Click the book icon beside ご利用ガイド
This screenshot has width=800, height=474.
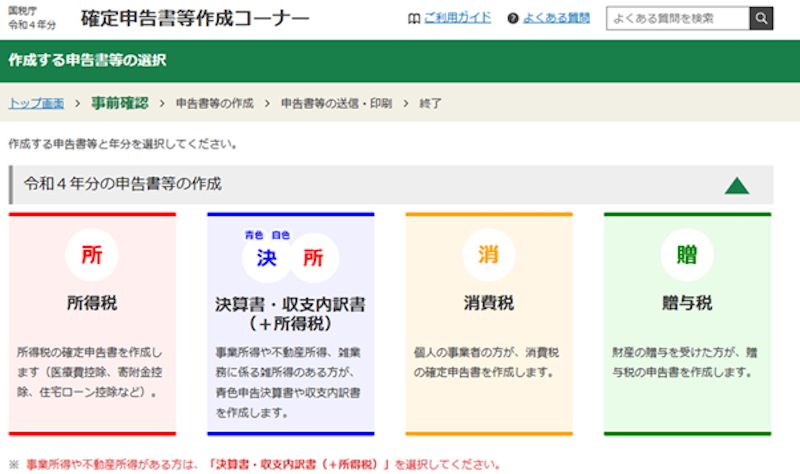coord(414,18)
